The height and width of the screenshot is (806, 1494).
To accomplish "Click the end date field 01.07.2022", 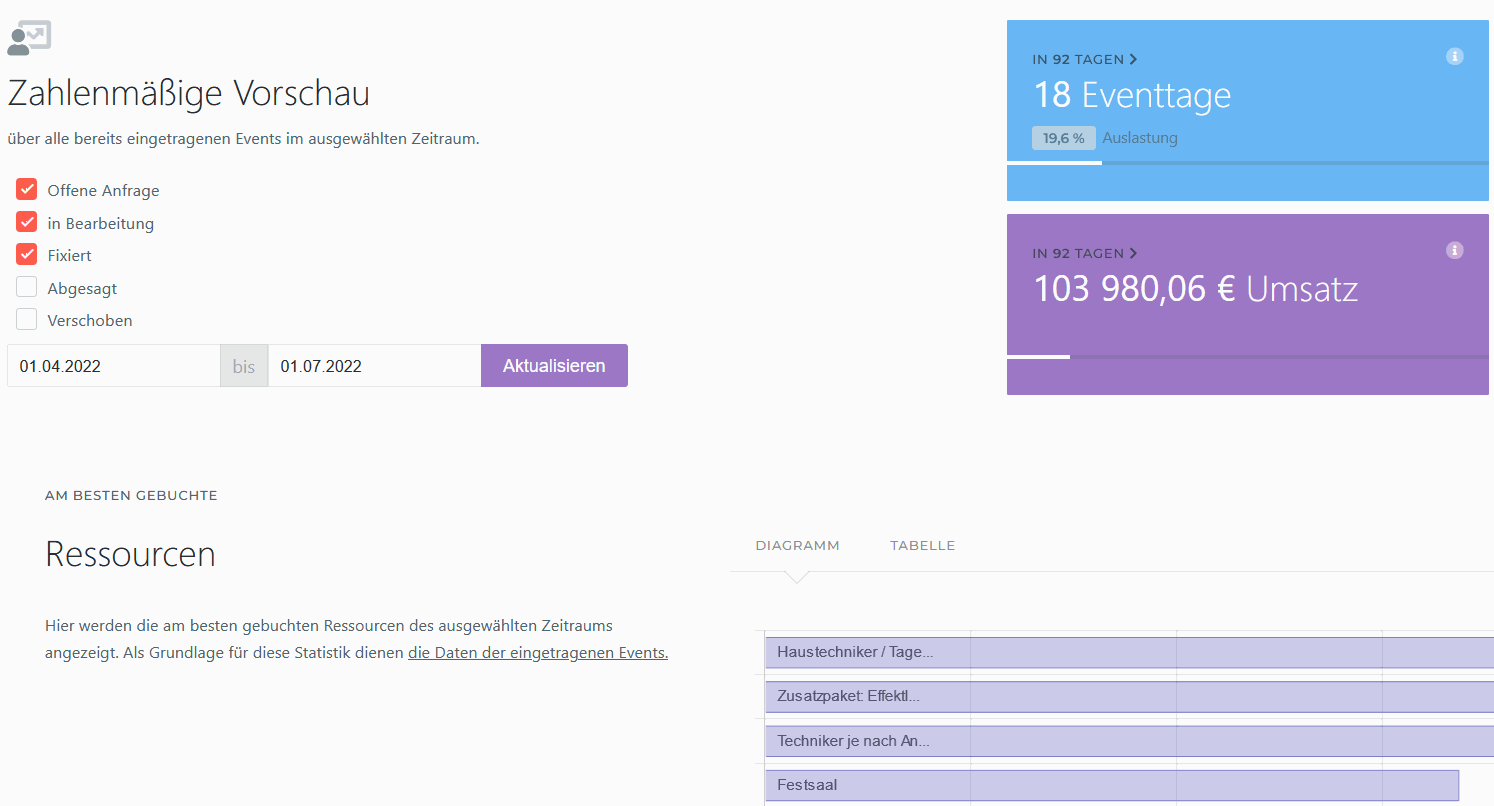I will pos(374,366).
